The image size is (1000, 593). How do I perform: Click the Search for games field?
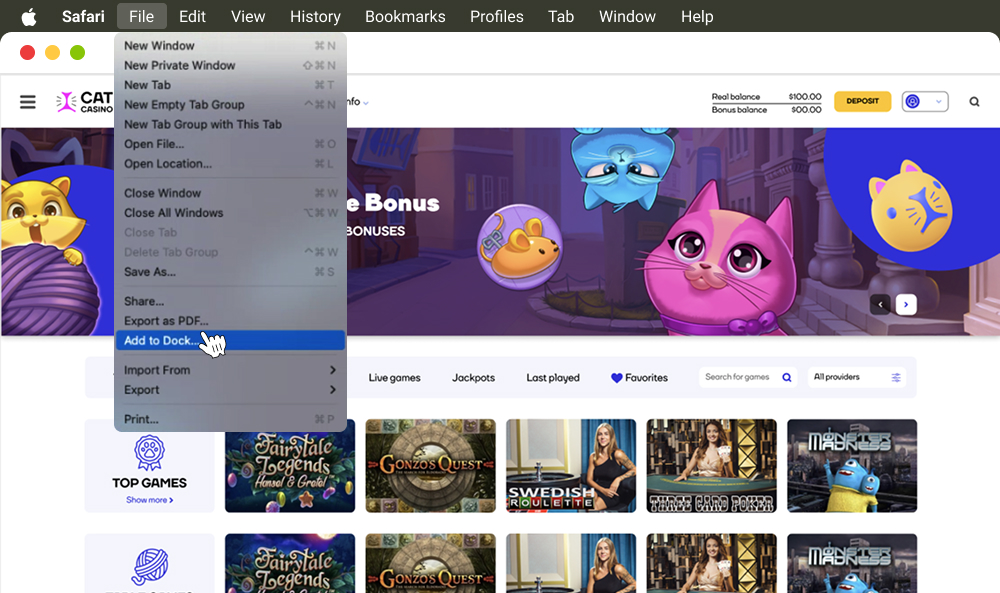coord(738,378)
